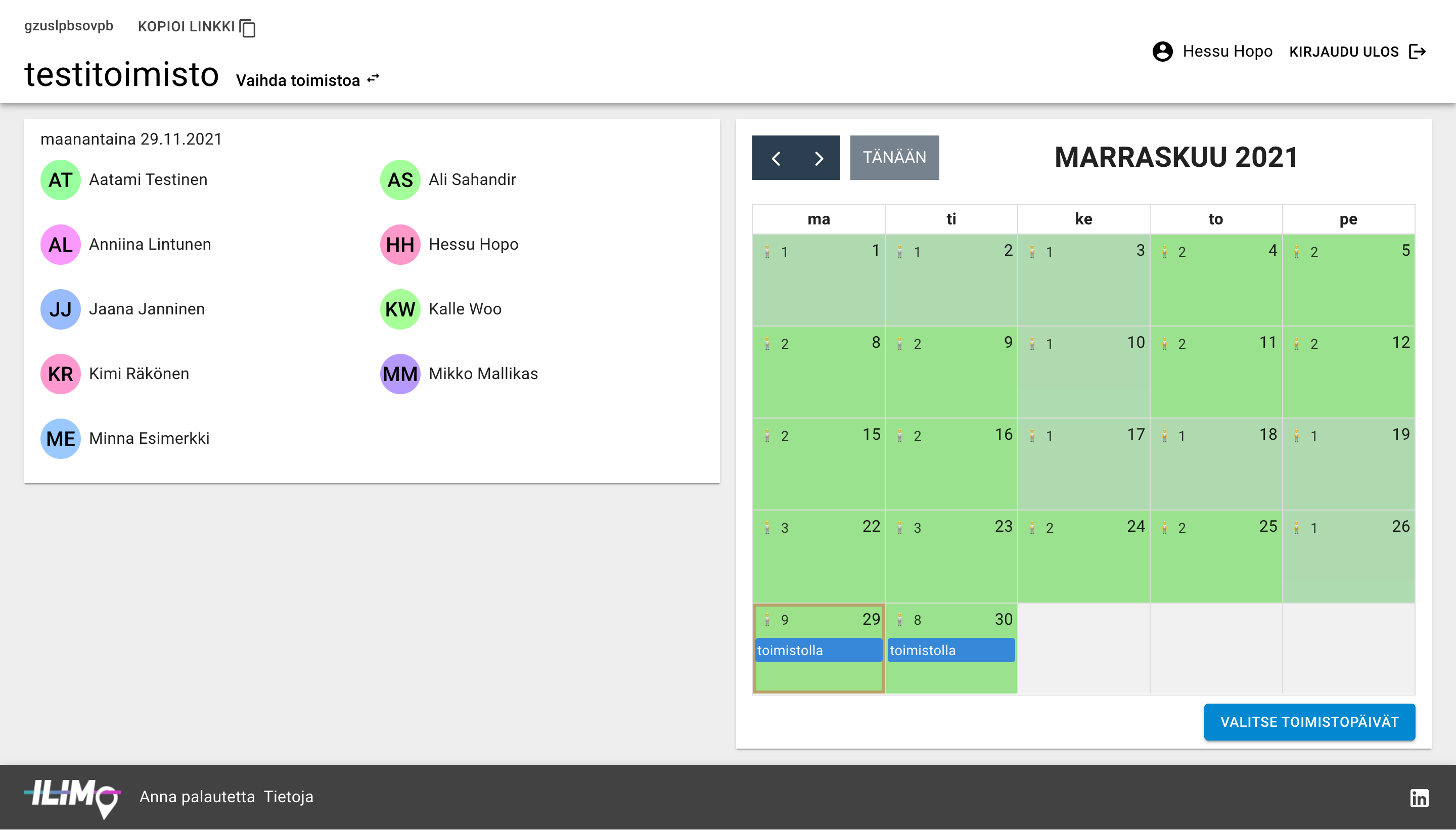
Task: Click the ILMO logo in footer
Action: click(72, 796)
